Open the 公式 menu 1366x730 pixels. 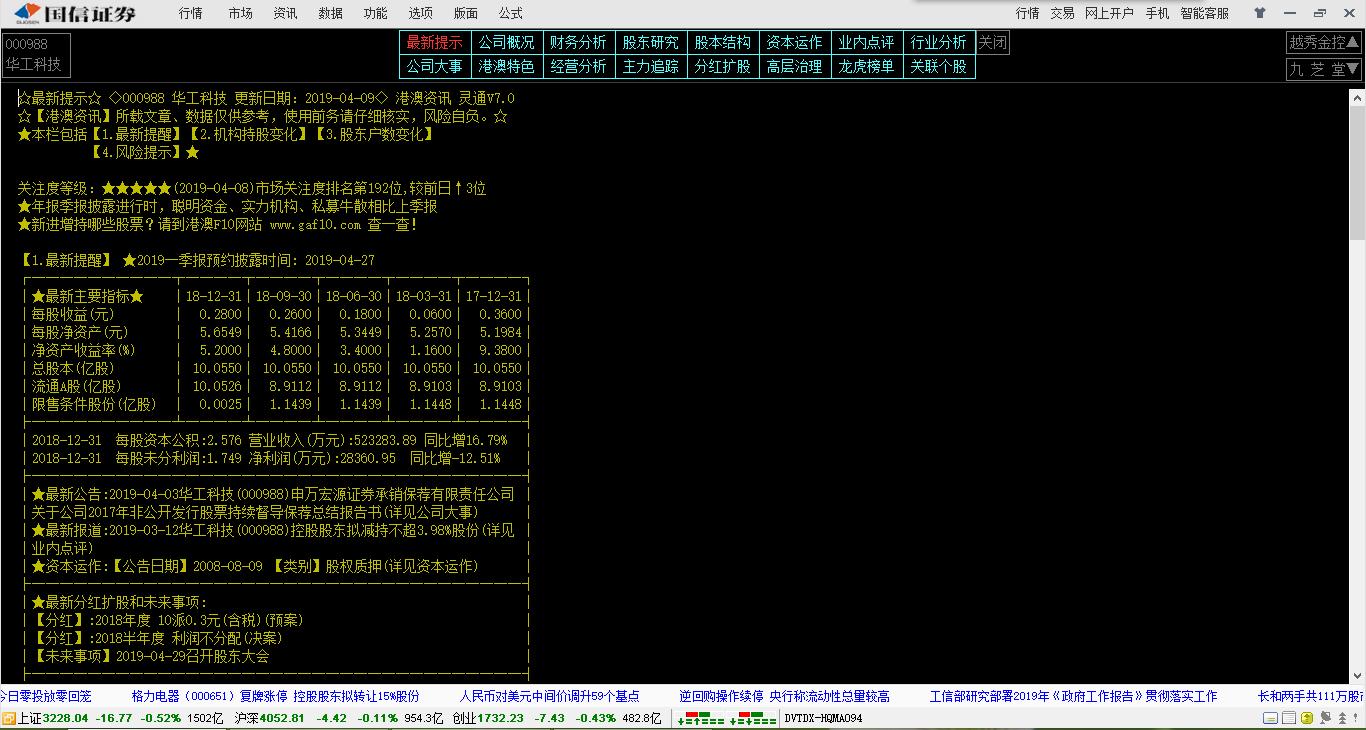pos(511,14)
